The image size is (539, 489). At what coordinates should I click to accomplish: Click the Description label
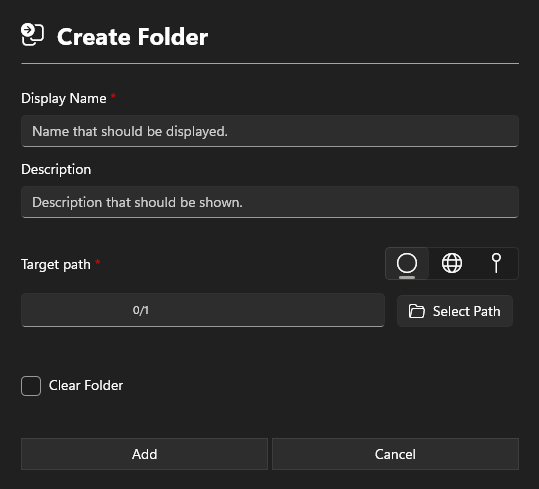click(x=56, y=169)
